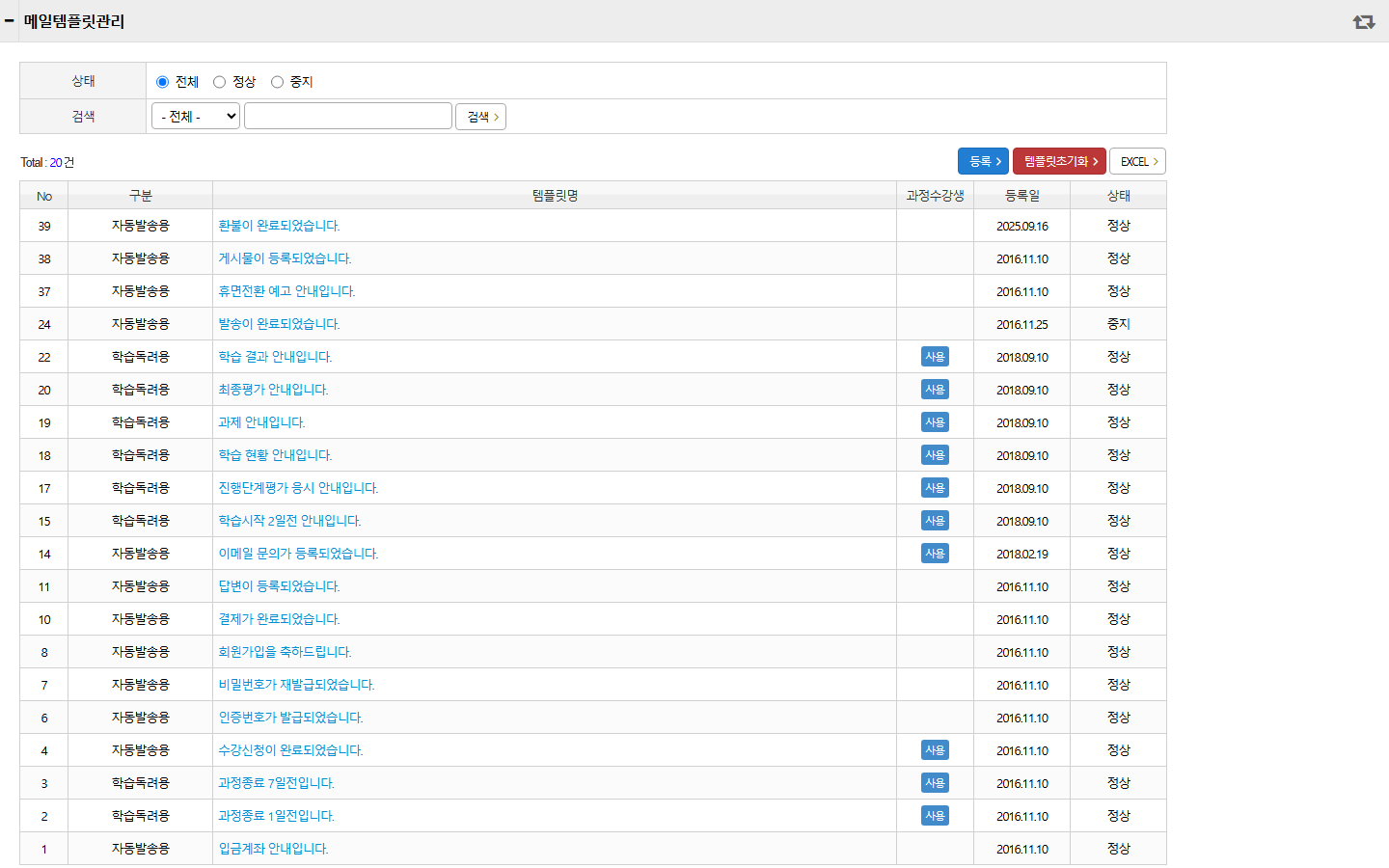This screenshot has height=868, width=1389.
Task: Export the list with the EXCEL button
Action: (1138, 161)
